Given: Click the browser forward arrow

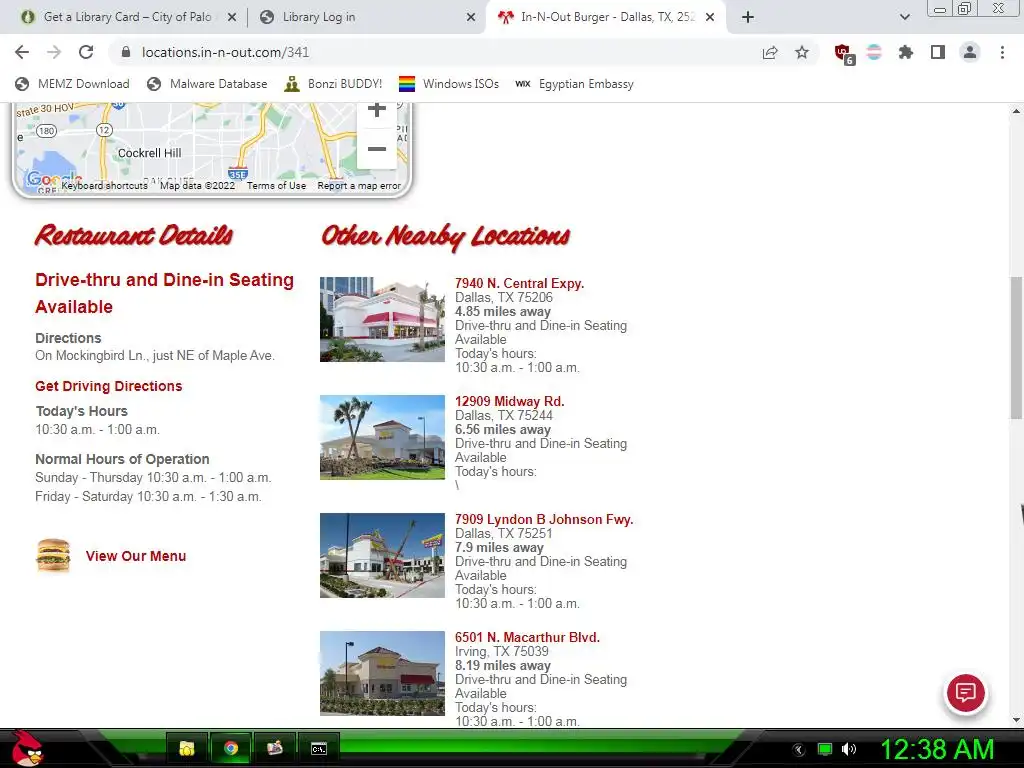Looking at the screenshot, I should 54,52.
